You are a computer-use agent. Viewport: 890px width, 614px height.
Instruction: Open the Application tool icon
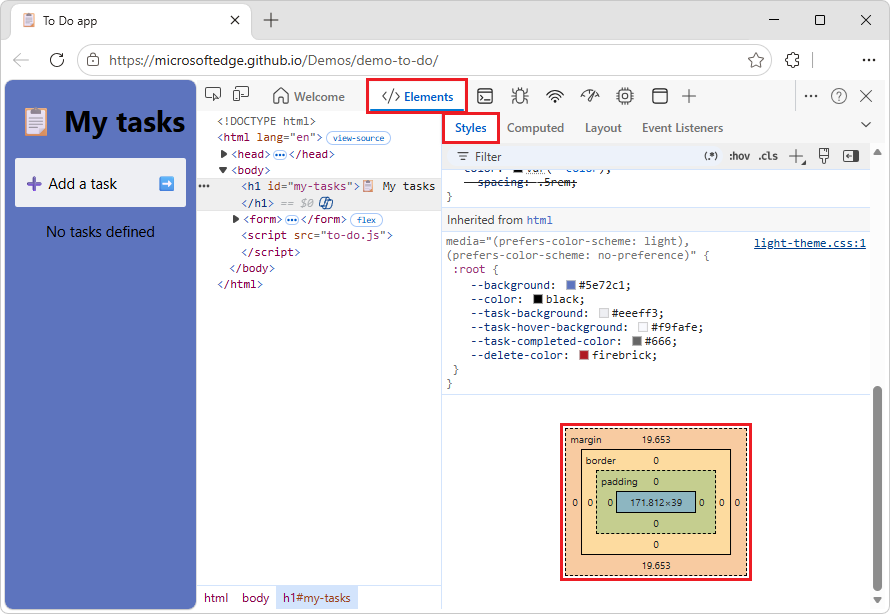coord(660,96)
